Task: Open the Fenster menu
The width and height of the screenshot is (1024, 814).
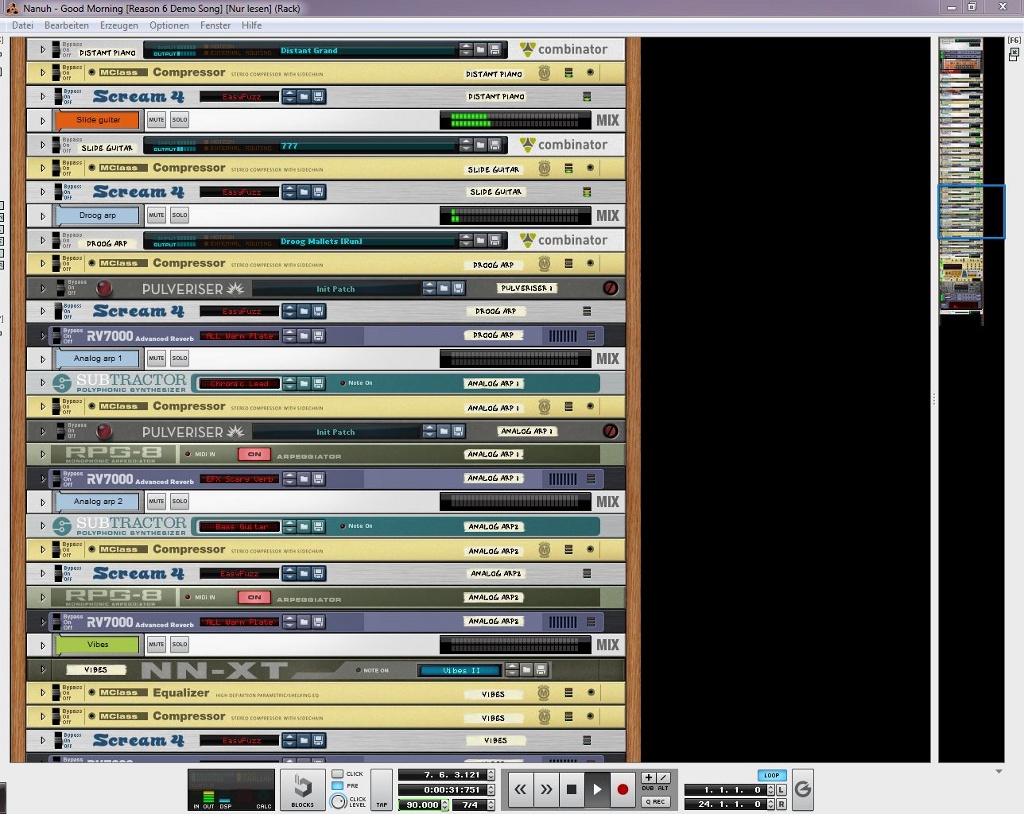Action: (x=215, y=25)
